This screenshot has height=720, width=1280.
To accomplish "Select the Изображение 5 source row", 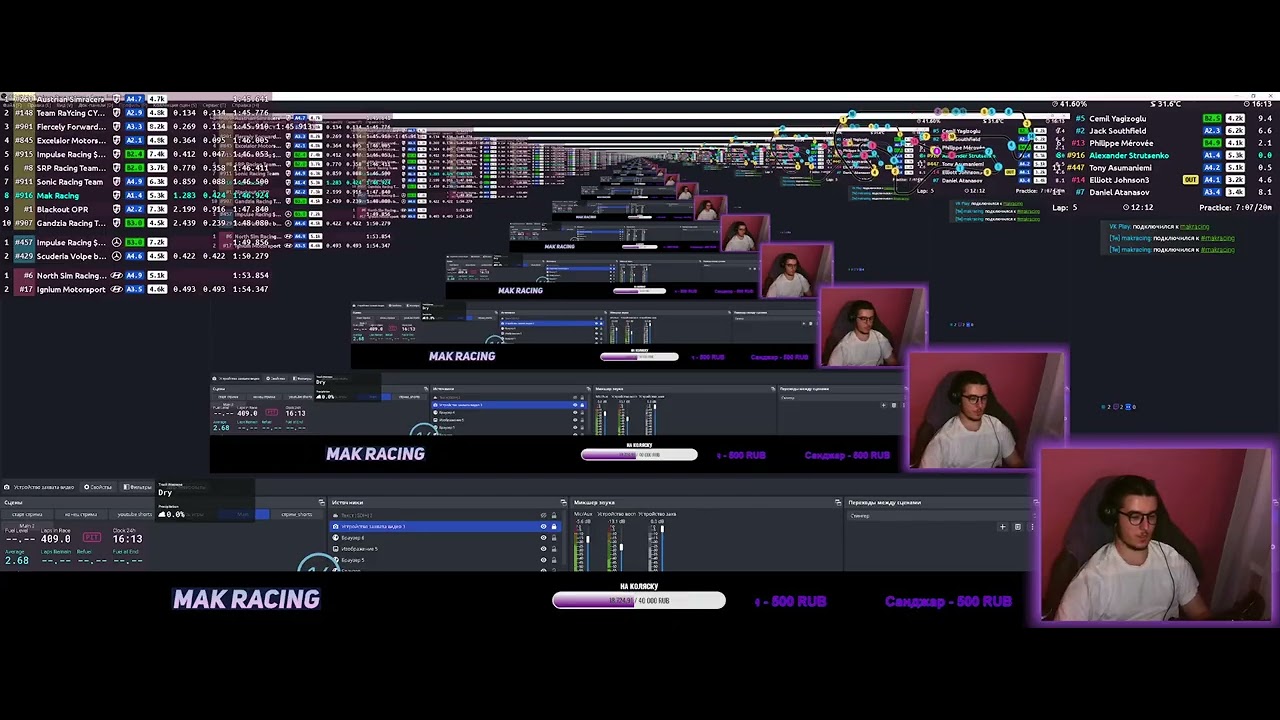I will tap(444, 549).
